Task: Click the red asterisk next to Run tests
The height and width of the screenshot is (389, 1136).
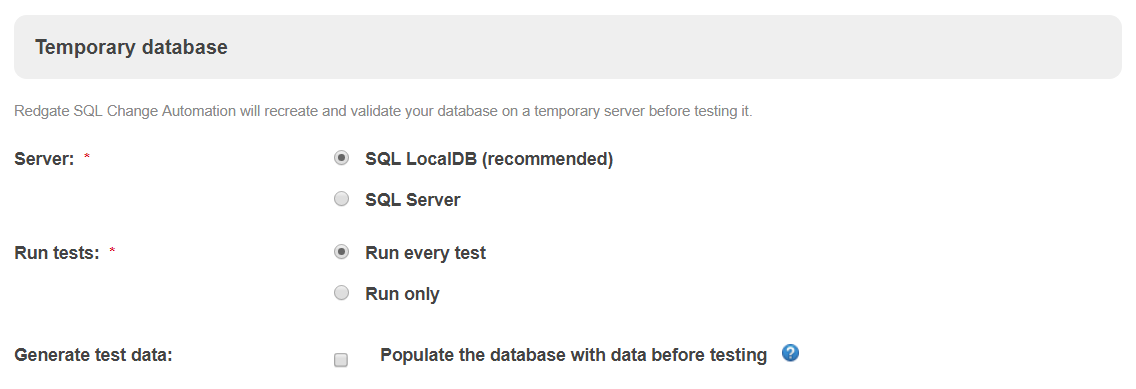Action: 112,251
